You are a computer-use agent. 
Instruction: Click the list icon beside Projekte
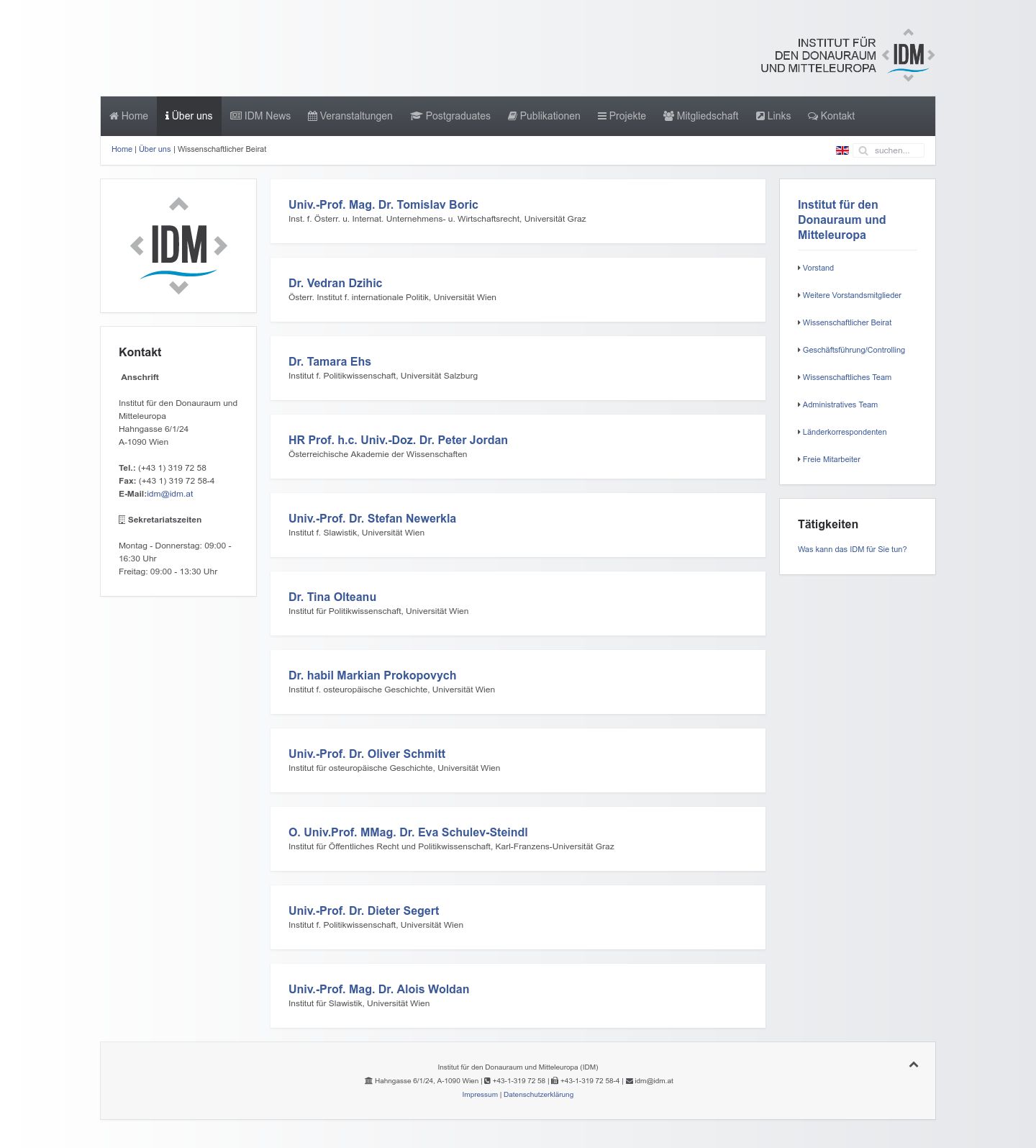[x=602, y=116]
